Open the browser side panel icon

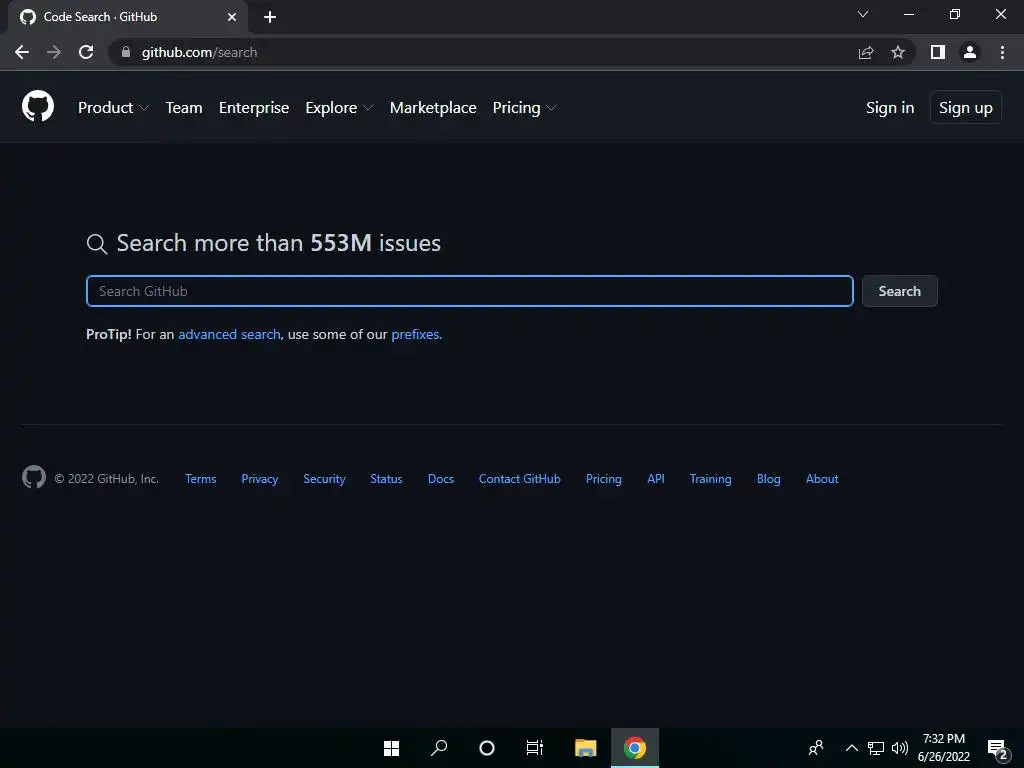938,52
